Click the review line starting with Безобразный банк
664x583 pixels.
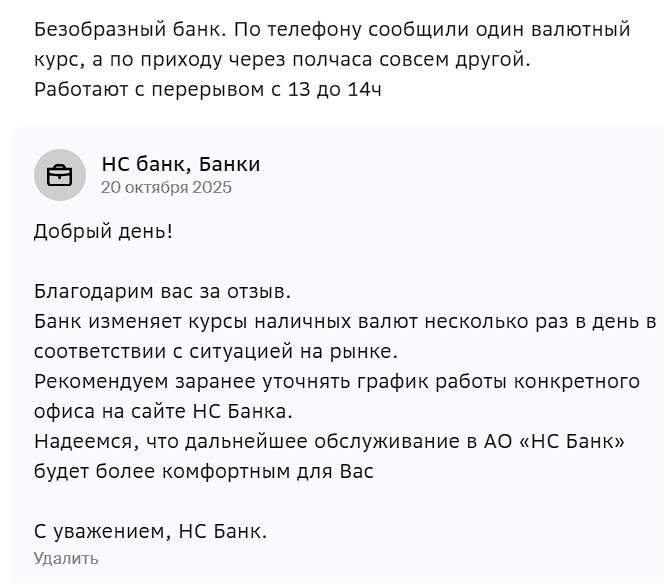332,30
